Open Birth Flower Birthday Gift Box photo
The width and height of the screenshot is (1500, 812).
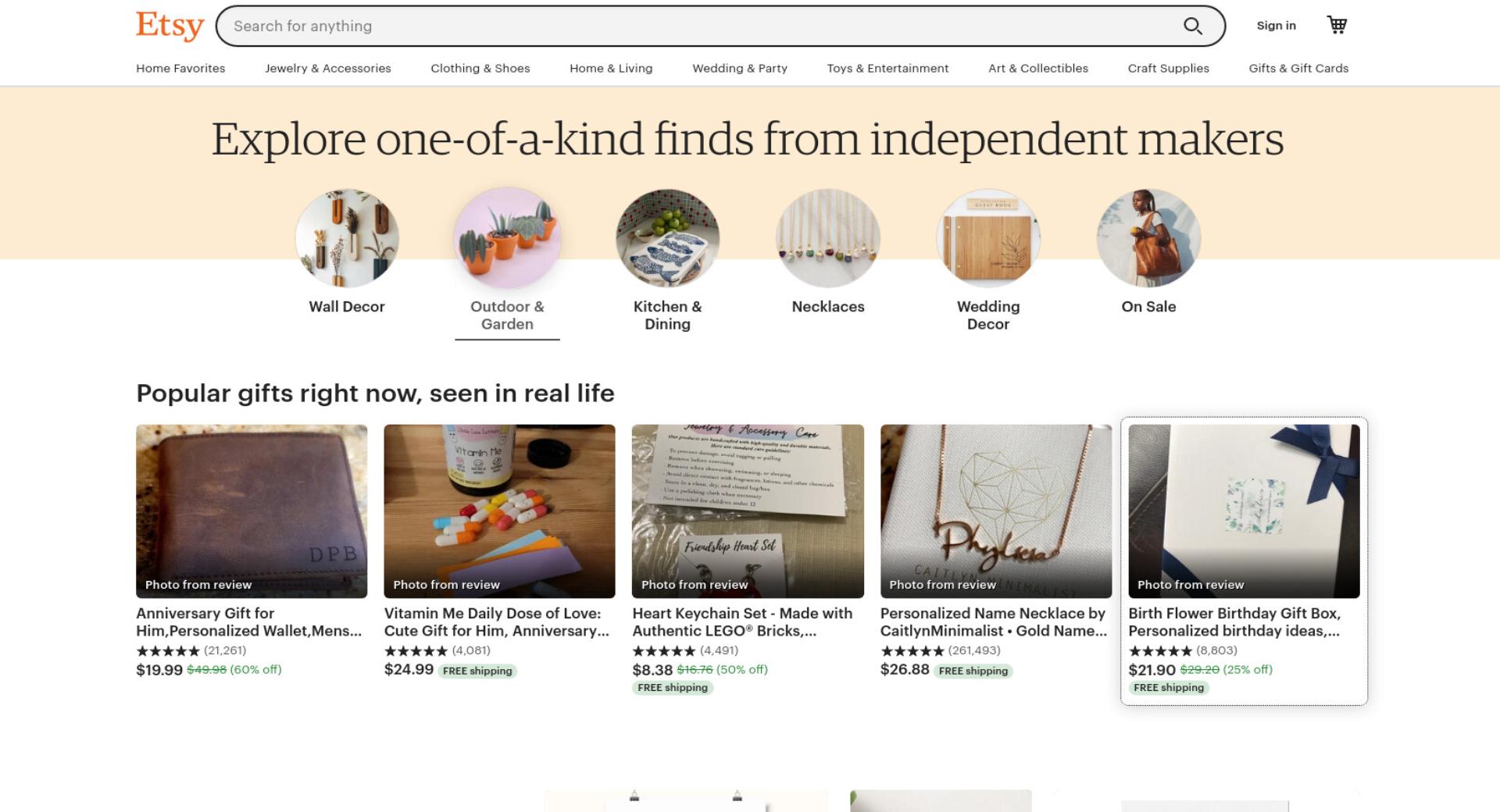point(1244,511)
